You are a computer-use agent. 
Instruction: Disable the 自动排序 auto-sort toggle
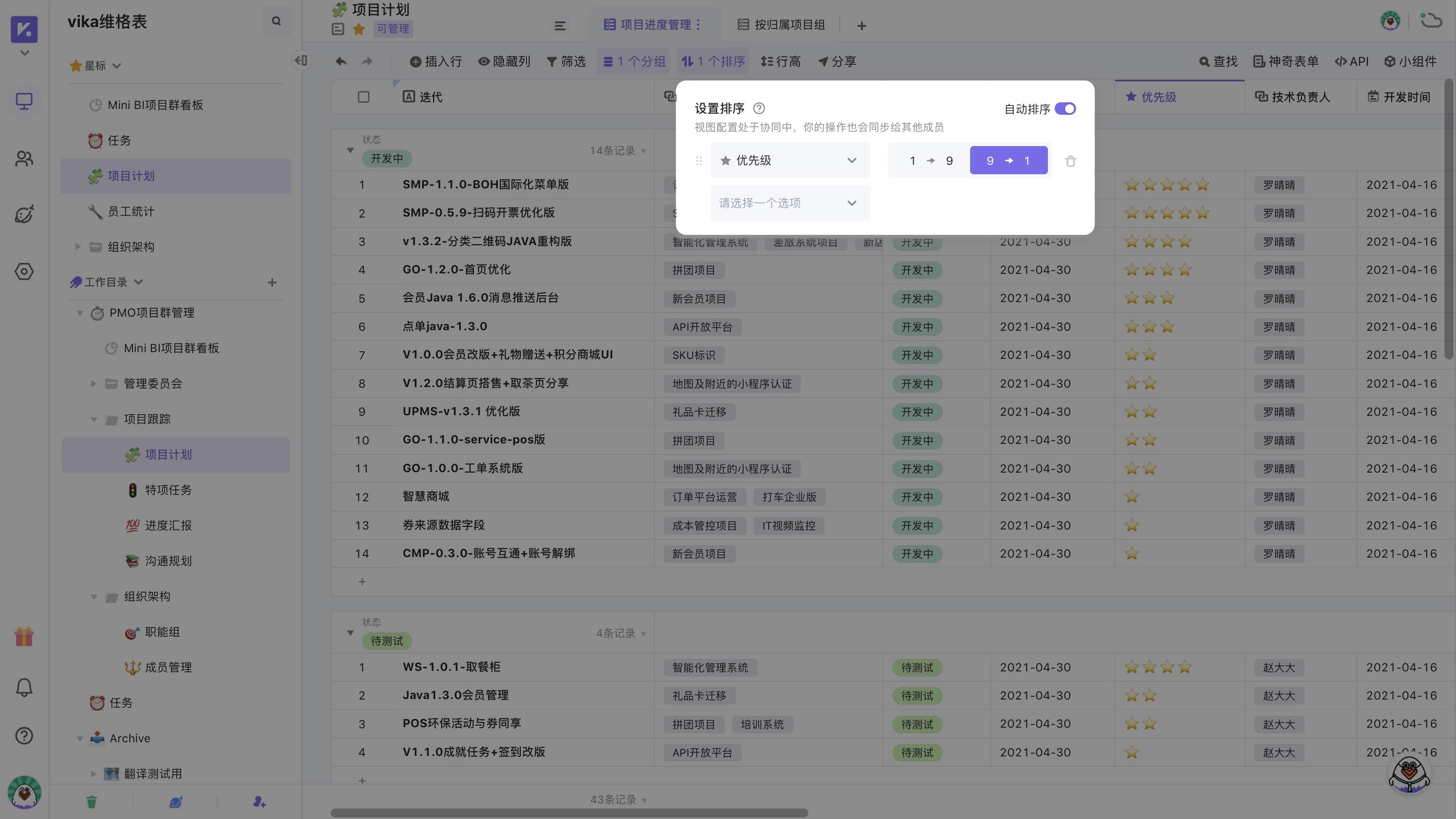click(1066, 109)
